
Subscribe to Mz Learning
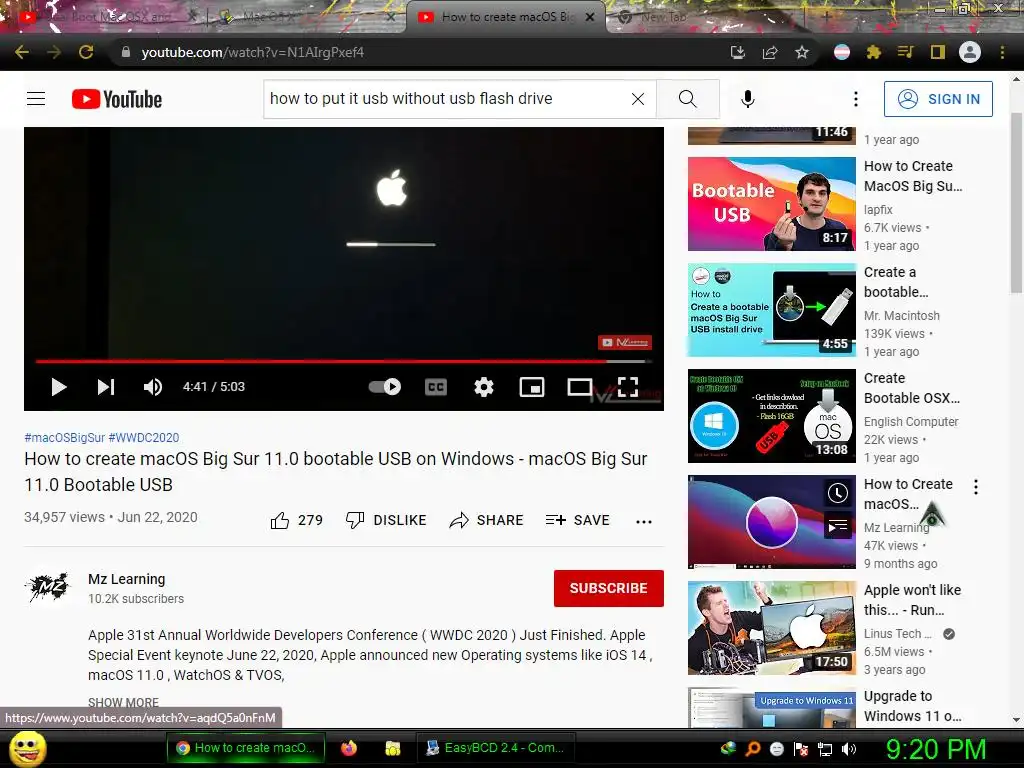pos(609,588)
